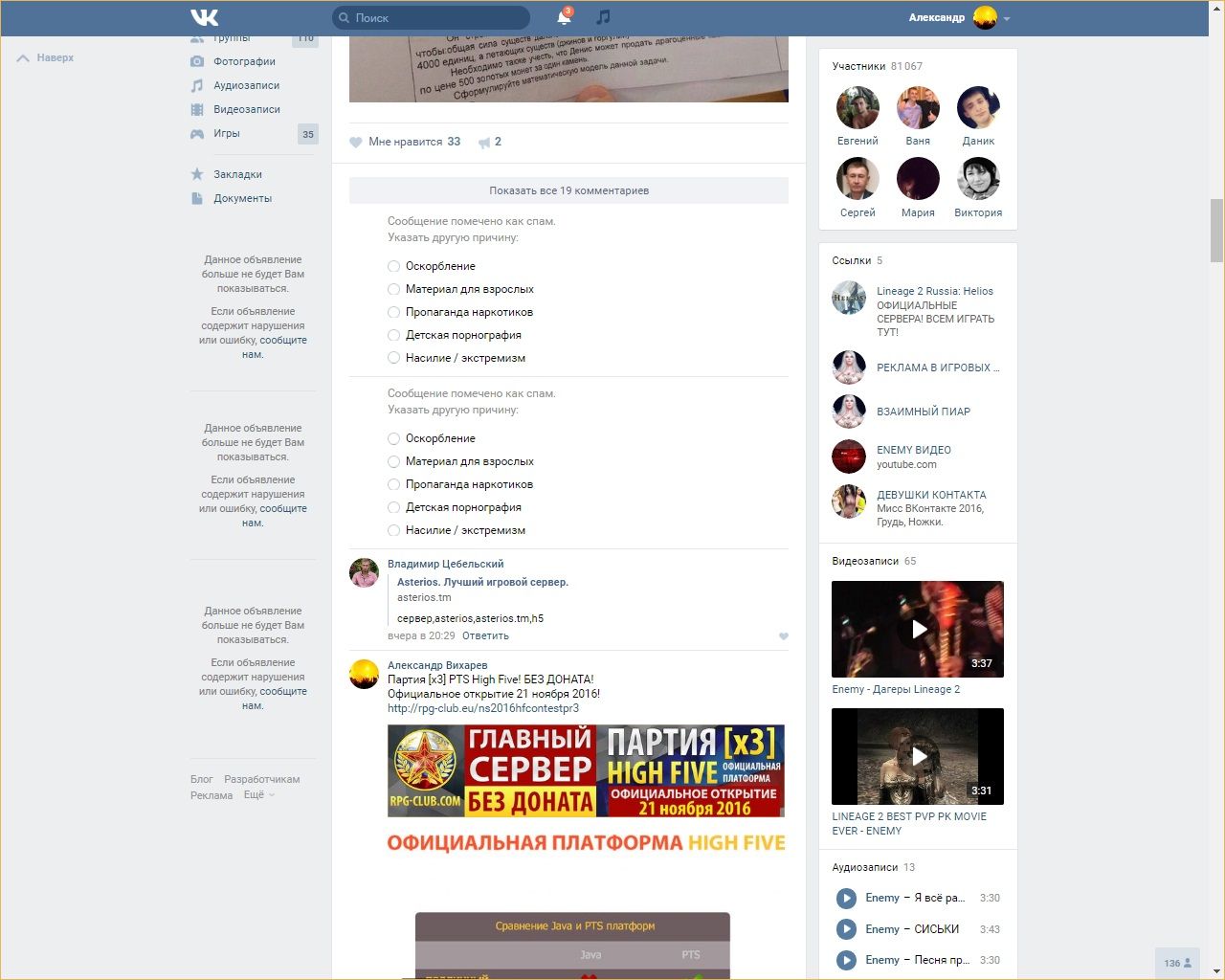Open the Участники 81067 members list heading
1225x980 pixels.
877,66
